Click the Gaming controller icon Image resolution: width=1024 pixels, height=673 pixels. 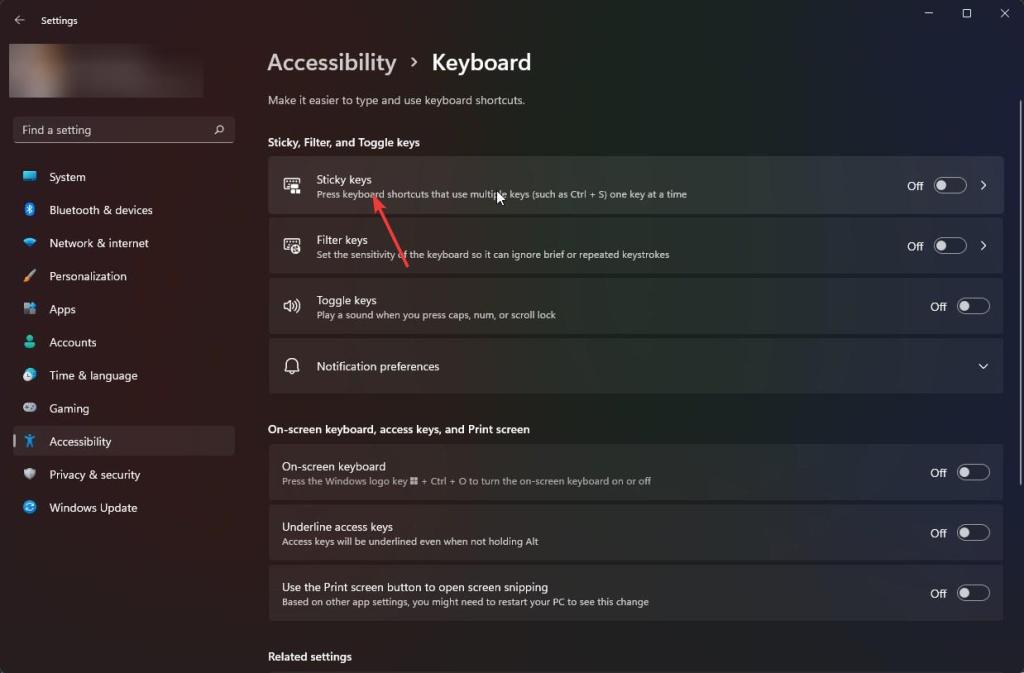click(x=30, y=408)
